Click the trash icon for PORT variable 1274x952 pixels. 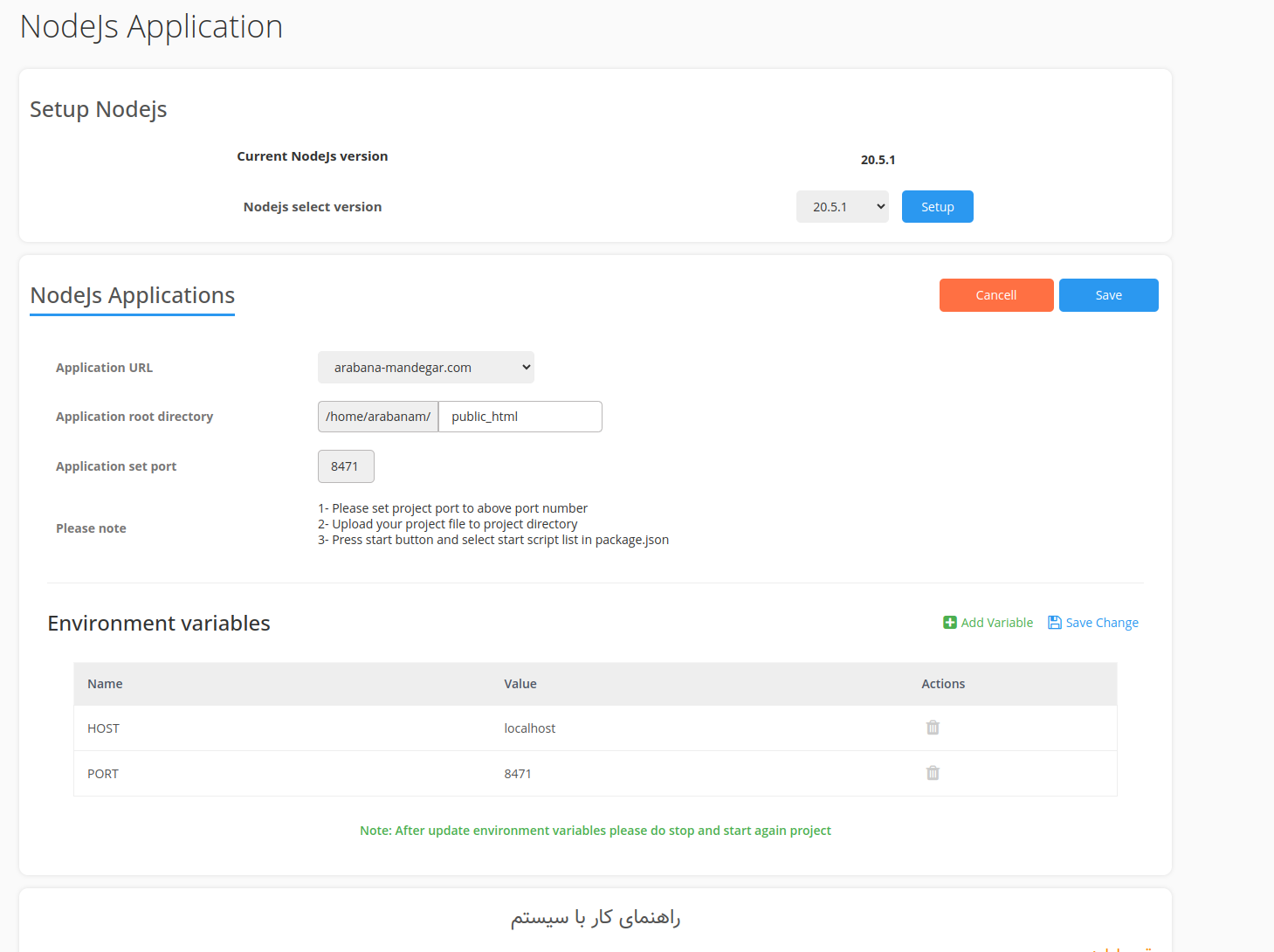tap(933, 773)
